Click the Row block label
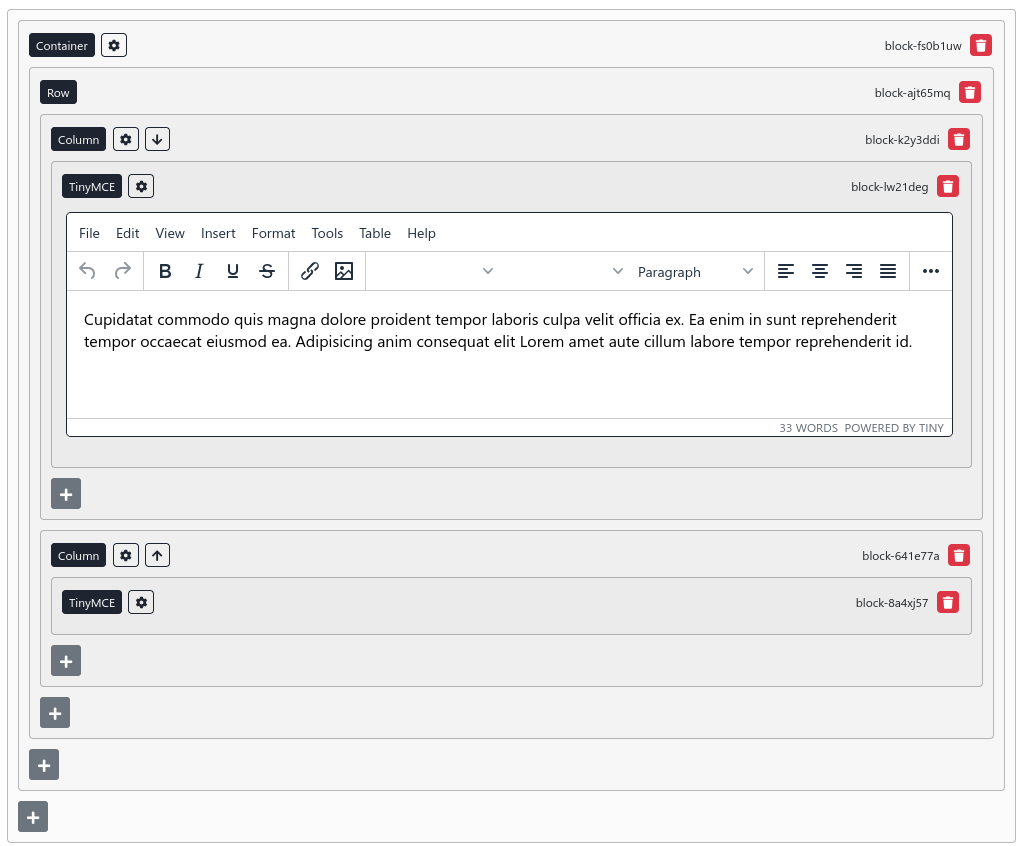1025x846 pixels. click(58, 92)
